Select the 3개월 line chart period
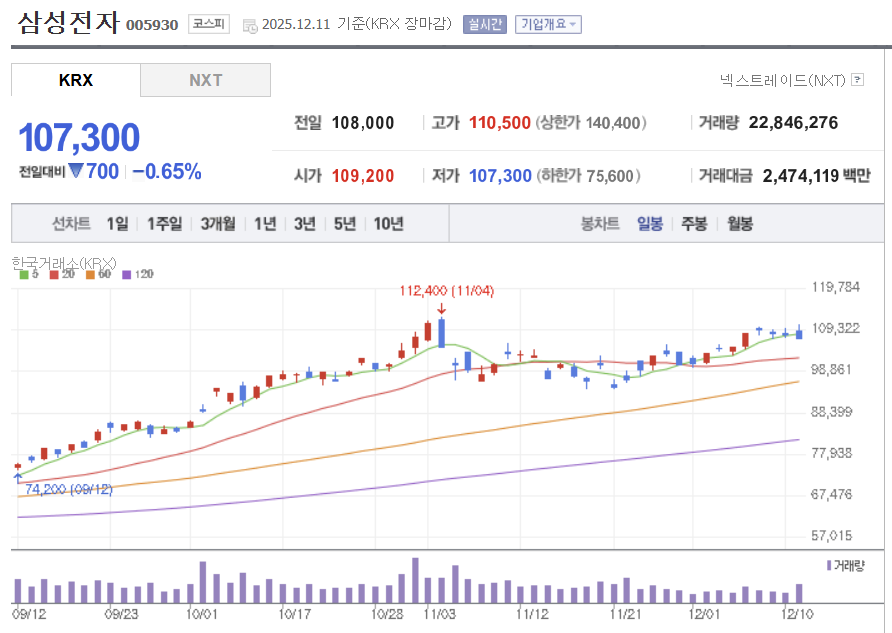Screen dimensions: 892x633 (218, 224)
